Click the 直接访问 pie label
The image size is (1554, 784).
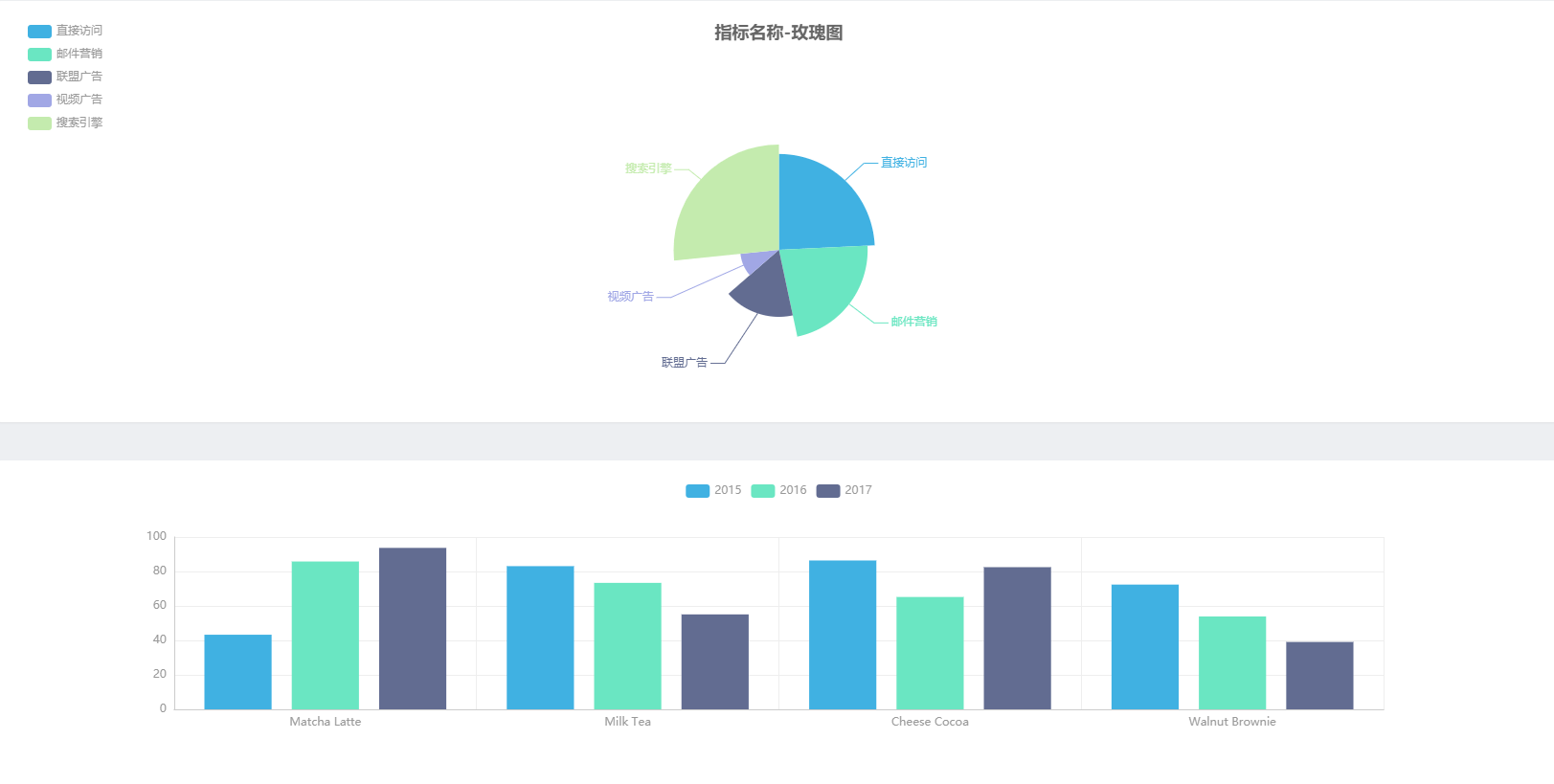[904, 163]
